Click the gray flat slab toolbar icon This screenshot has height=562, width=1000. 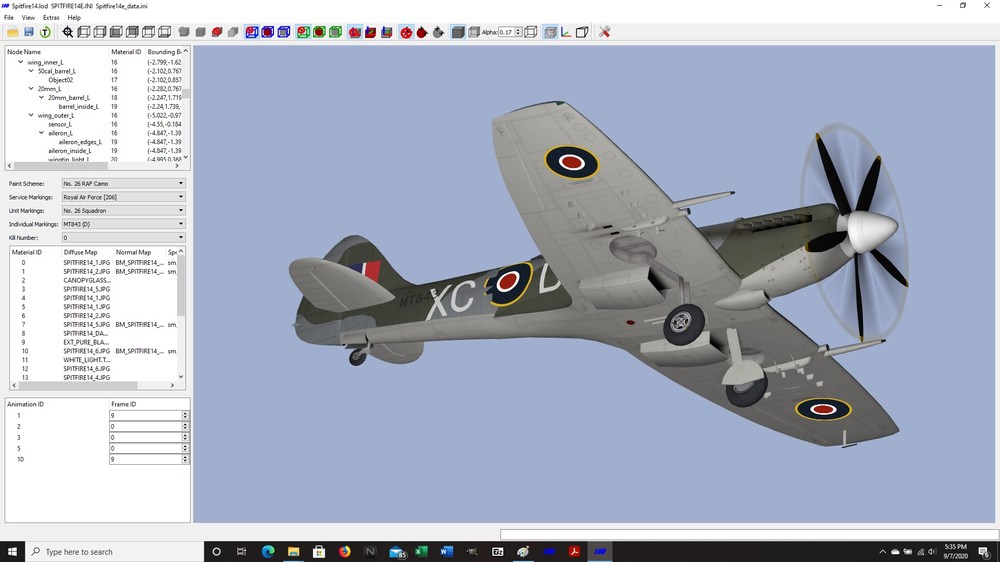tap(233, 32)
